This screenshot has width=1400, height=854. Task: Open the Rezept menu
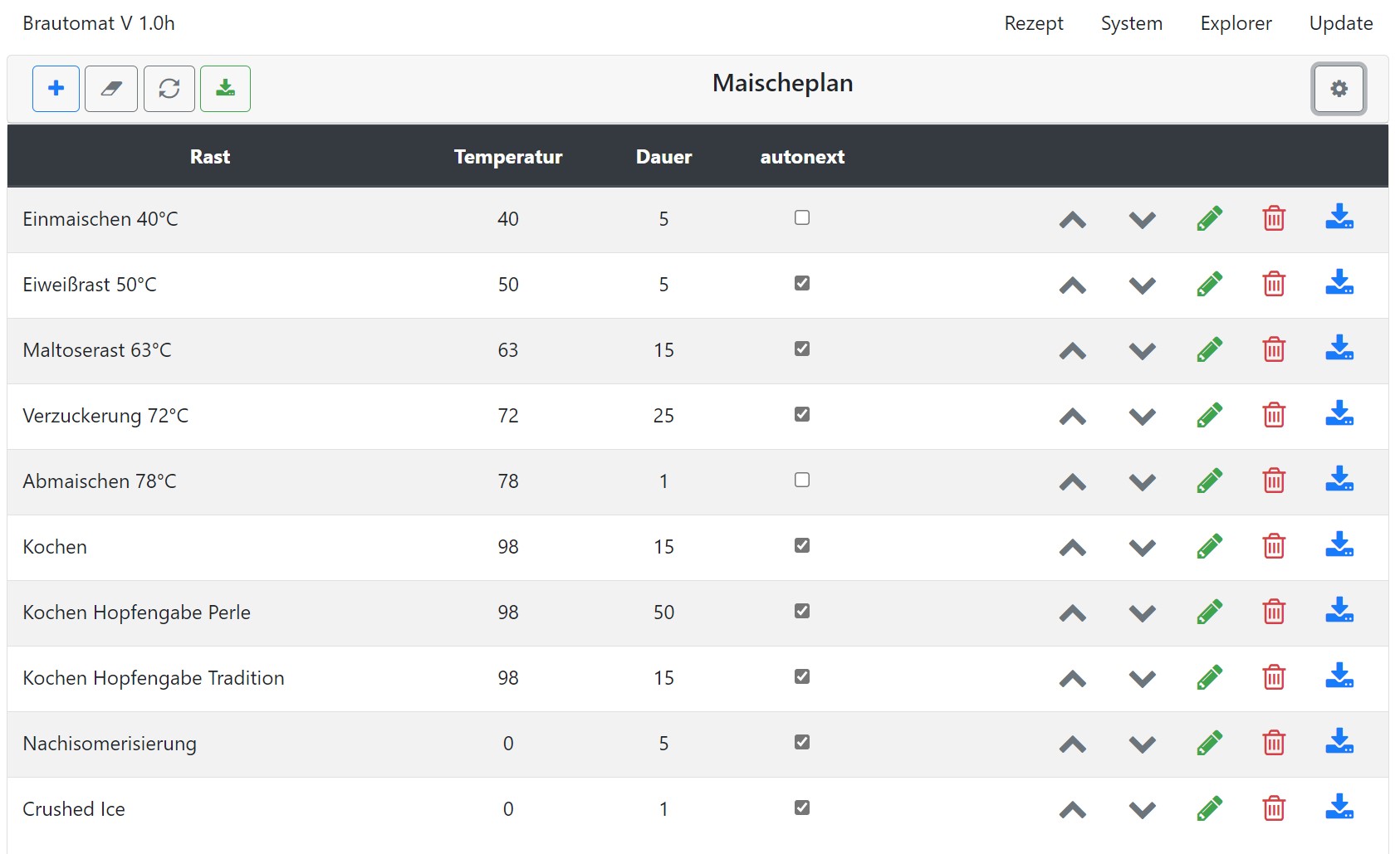click(1033, 23)
